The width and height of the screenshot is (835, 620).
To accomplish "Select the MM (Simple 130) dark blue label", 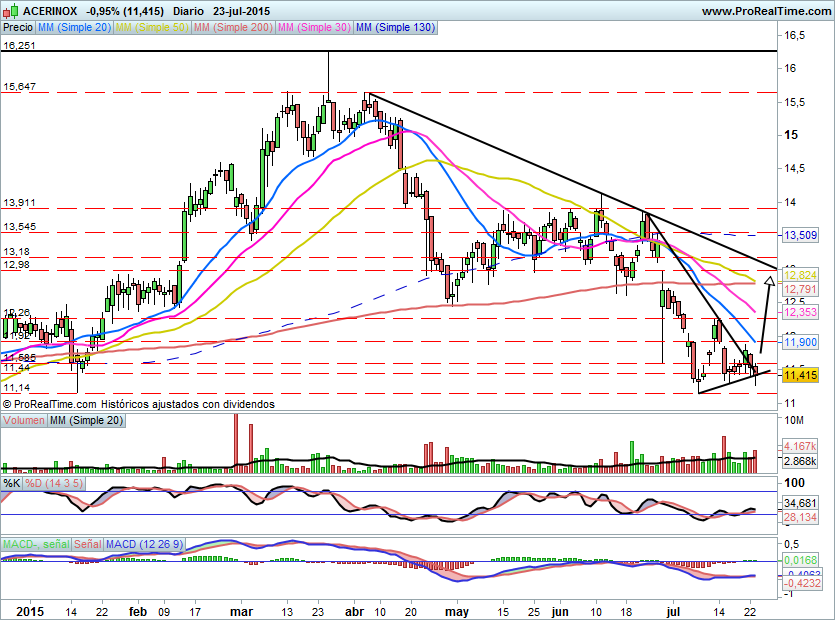I will (395, 27).
